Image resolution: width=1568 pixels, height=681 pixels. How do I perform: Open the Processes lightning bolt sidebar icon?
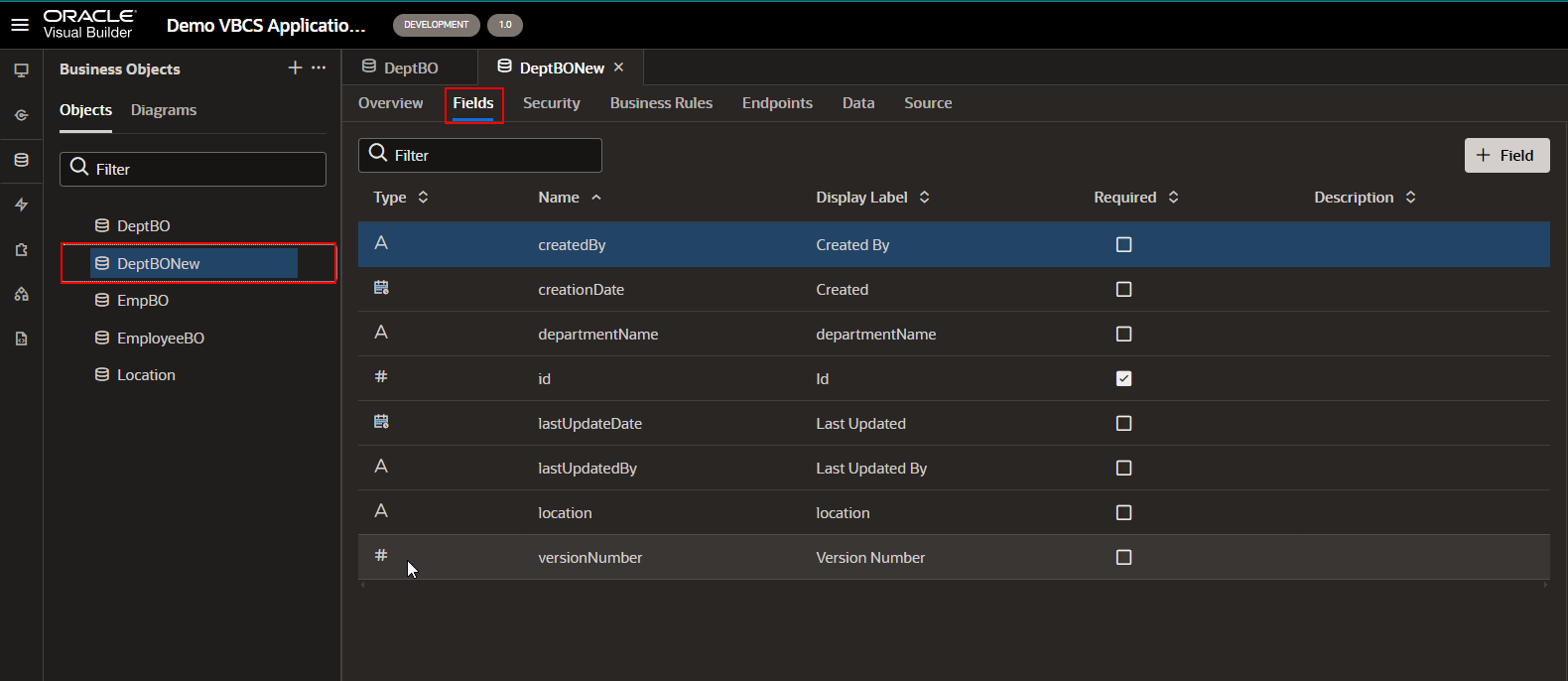click(x=21, y=204)
